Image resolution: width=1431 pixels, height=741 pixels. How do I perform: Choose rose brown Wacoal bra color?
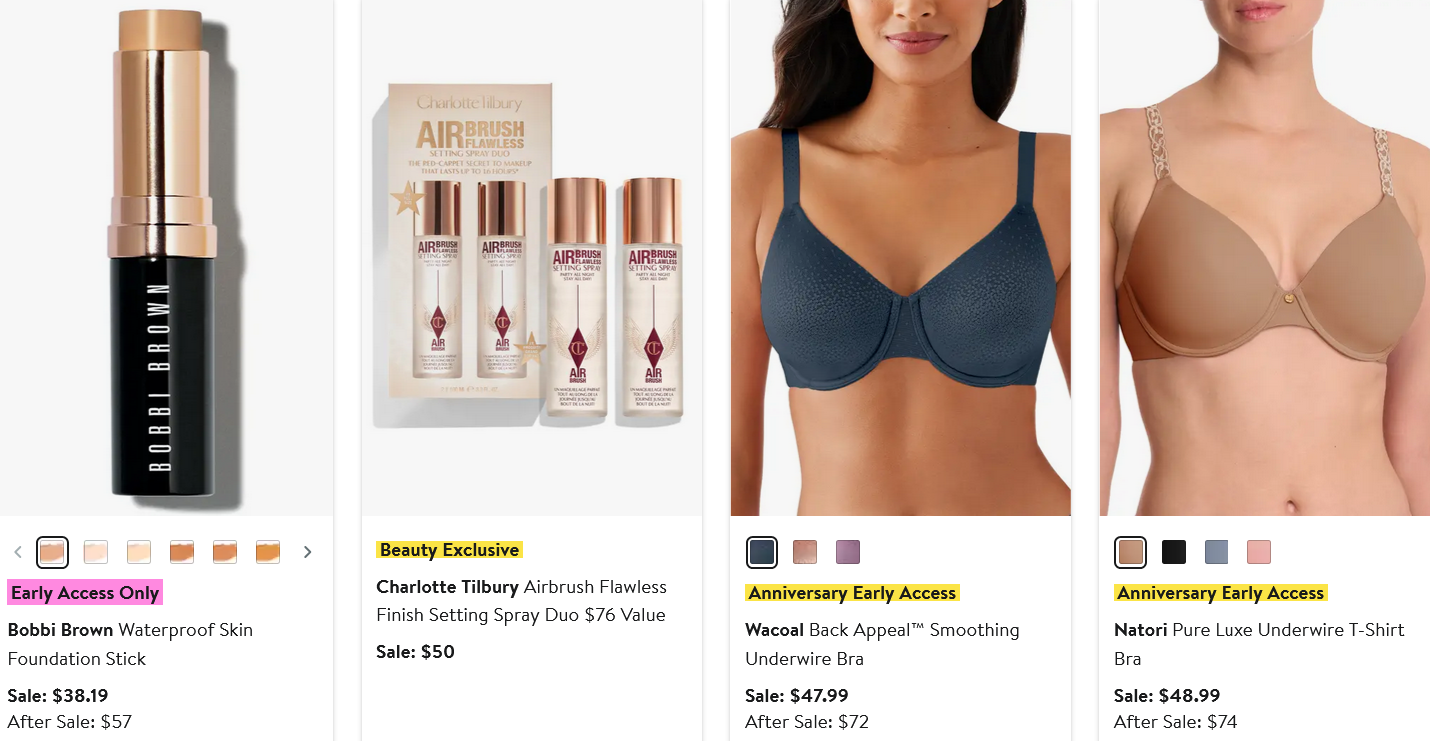[x=805, y=552]
